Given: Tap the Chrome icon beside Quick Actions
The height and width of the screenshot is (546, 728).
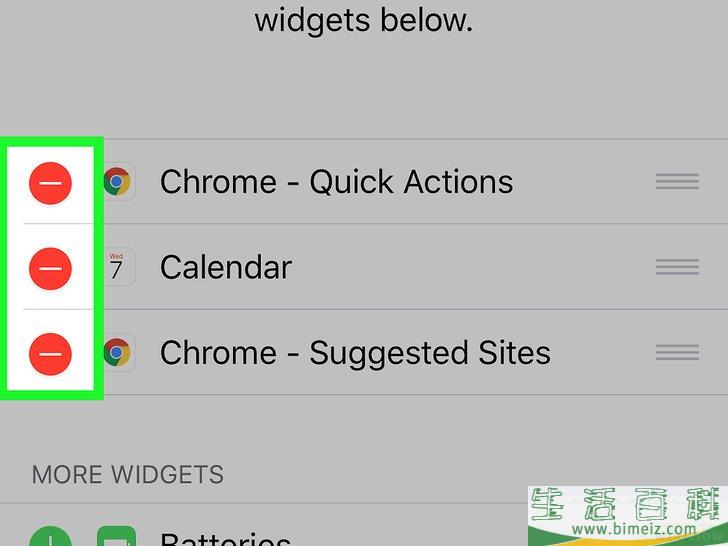Looking at the screenshot, I should [117, 181].
